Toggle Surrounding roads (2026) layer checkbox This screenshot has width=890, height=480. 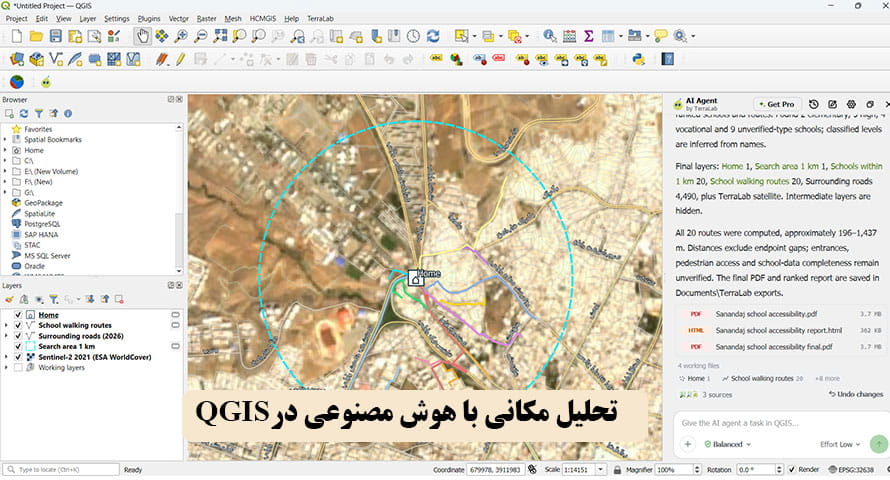[18, 336]
